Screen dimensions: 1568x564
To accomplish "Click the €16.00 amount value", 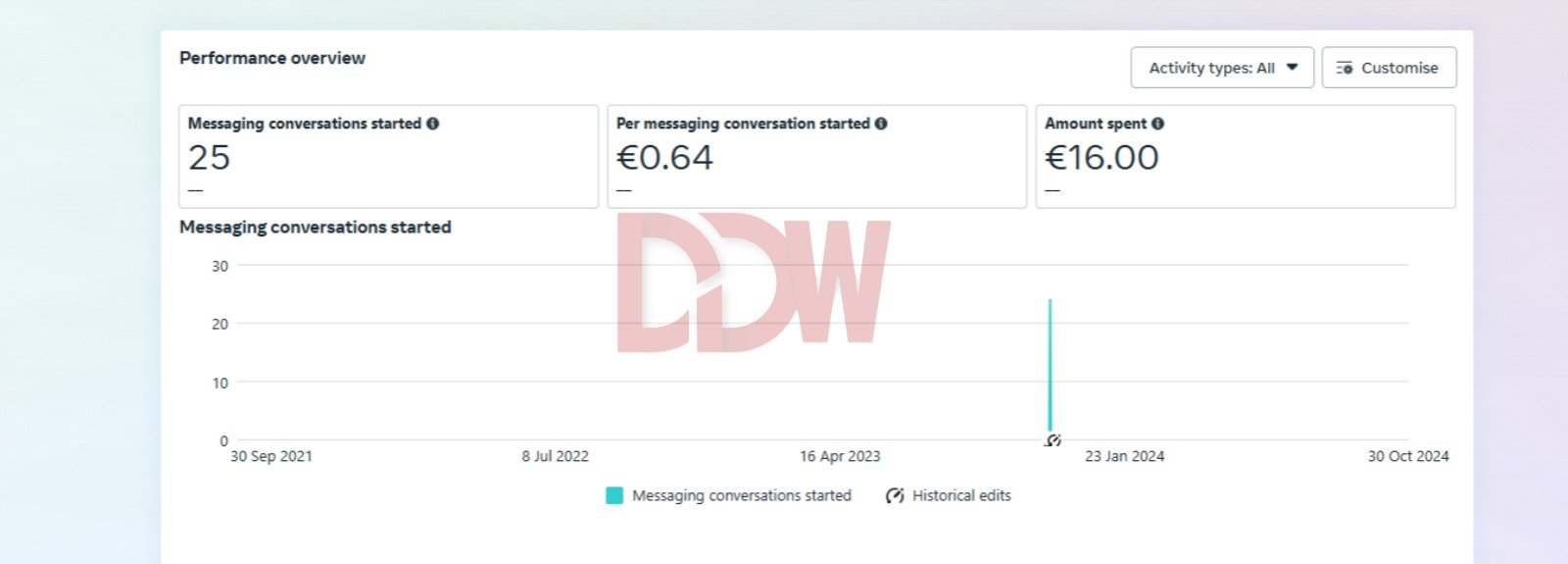I will pyautogui.click(x=1102, y=157).
